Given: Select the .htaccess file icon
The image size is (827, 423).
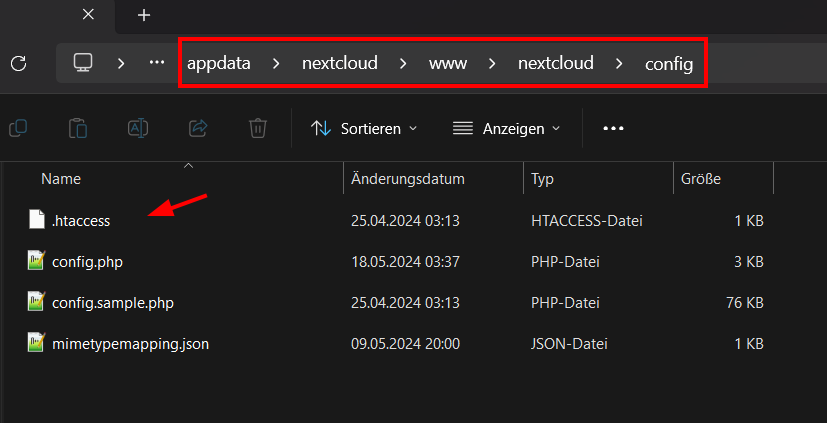Looking at the screenshot, I should click(x=36, y=219).
